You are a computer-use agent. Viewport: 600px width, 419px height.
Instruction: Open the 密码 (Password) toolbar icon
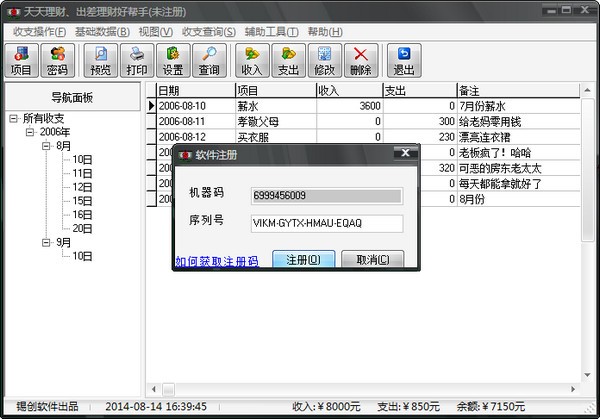58,61
